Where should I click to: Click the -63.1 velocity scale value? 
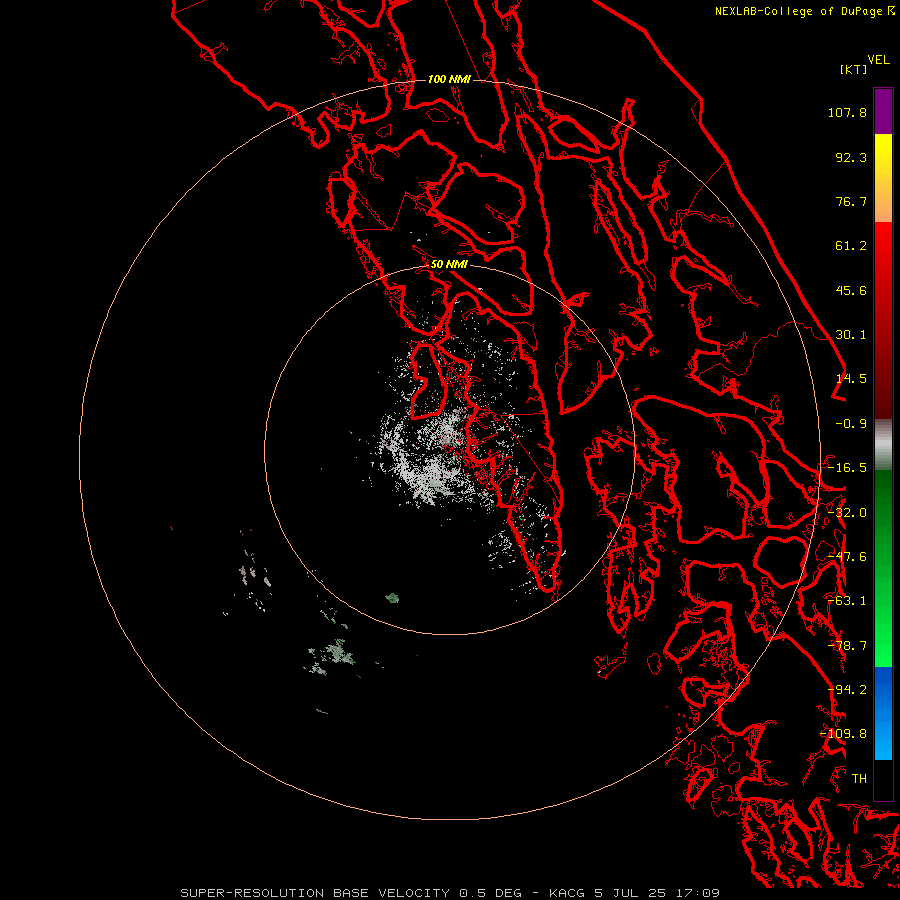[x=847, y=601]
